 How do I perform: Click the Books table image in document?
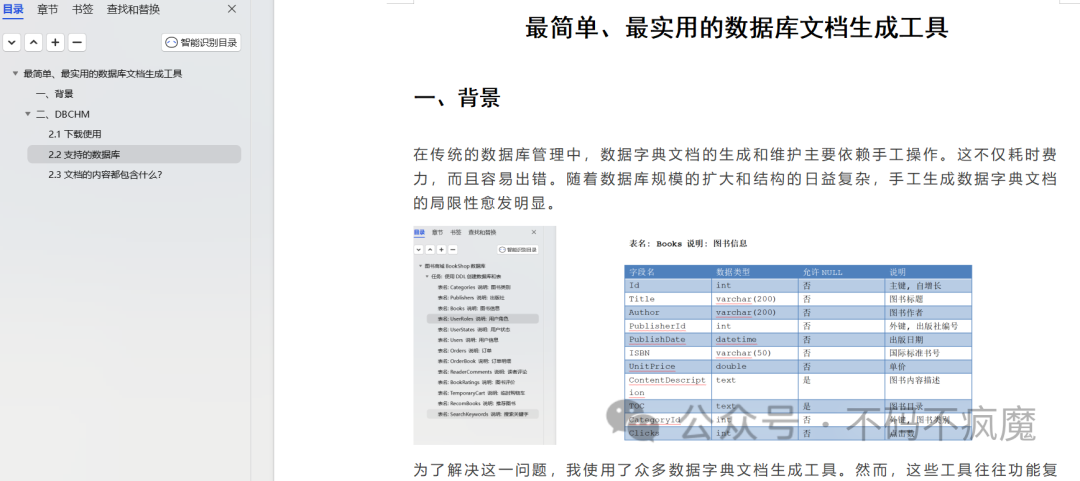coord(798,340)
